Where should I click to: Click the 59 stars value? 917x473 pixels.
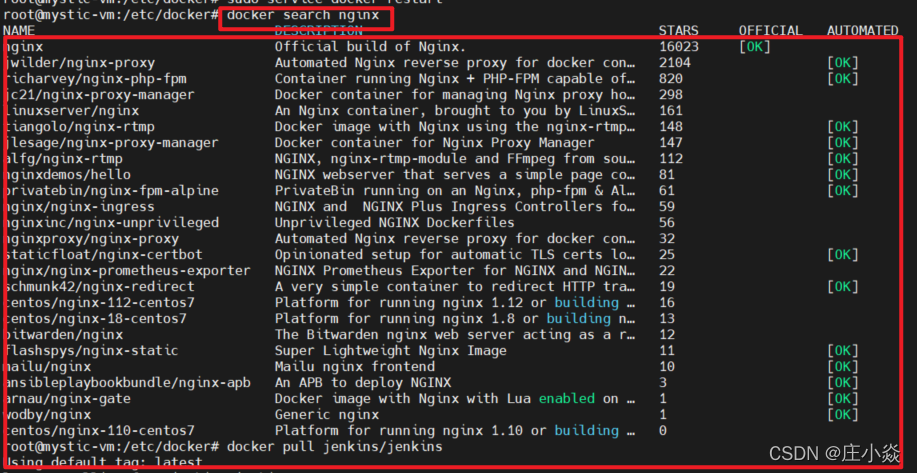click(667, 206)
